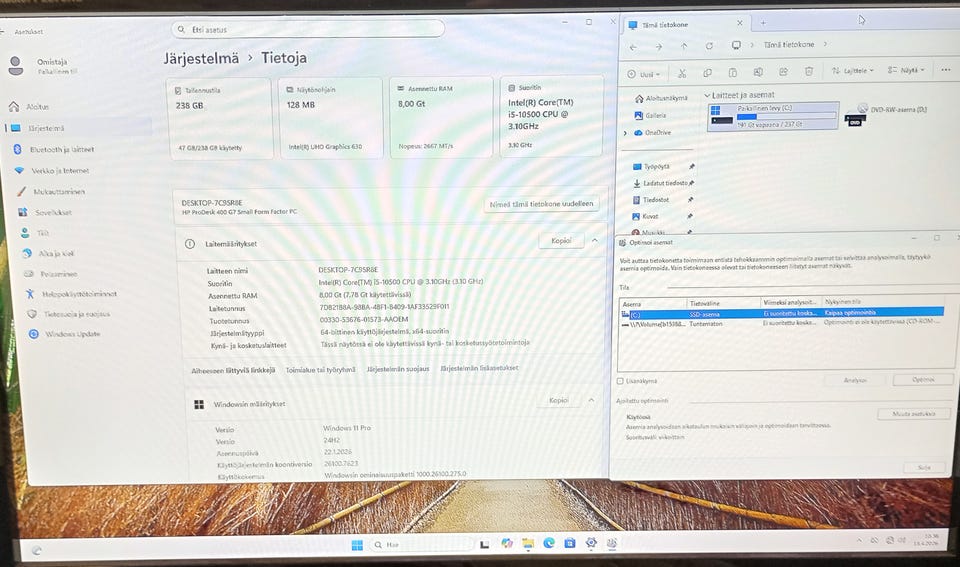Screen dimensions: 960x567
Task: Open the Lajittele sort dropdown
Action: [x=852, y=71]
